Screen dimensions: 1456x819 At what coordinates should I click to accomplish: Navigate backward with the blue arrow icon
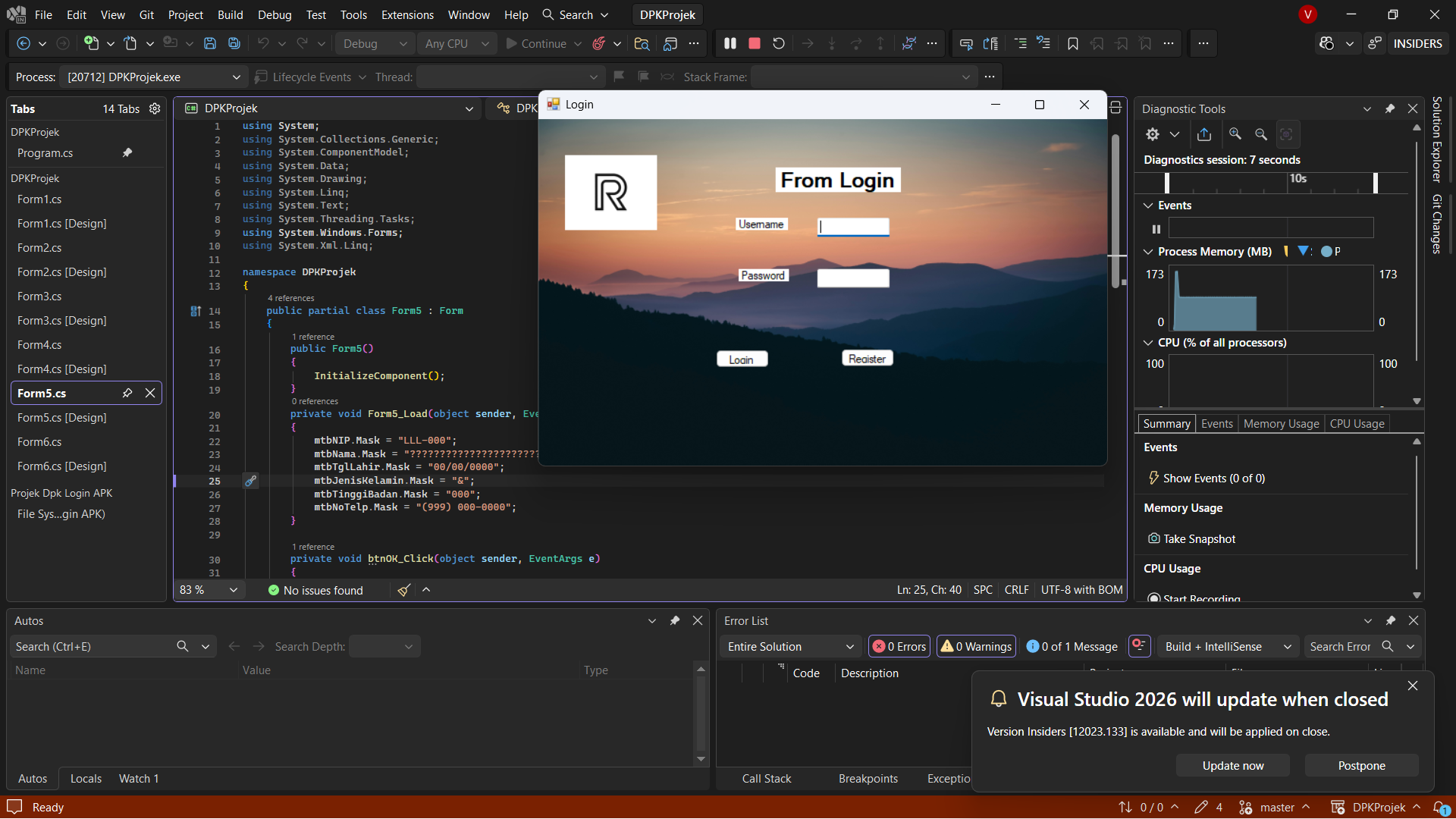click(24, 44)
